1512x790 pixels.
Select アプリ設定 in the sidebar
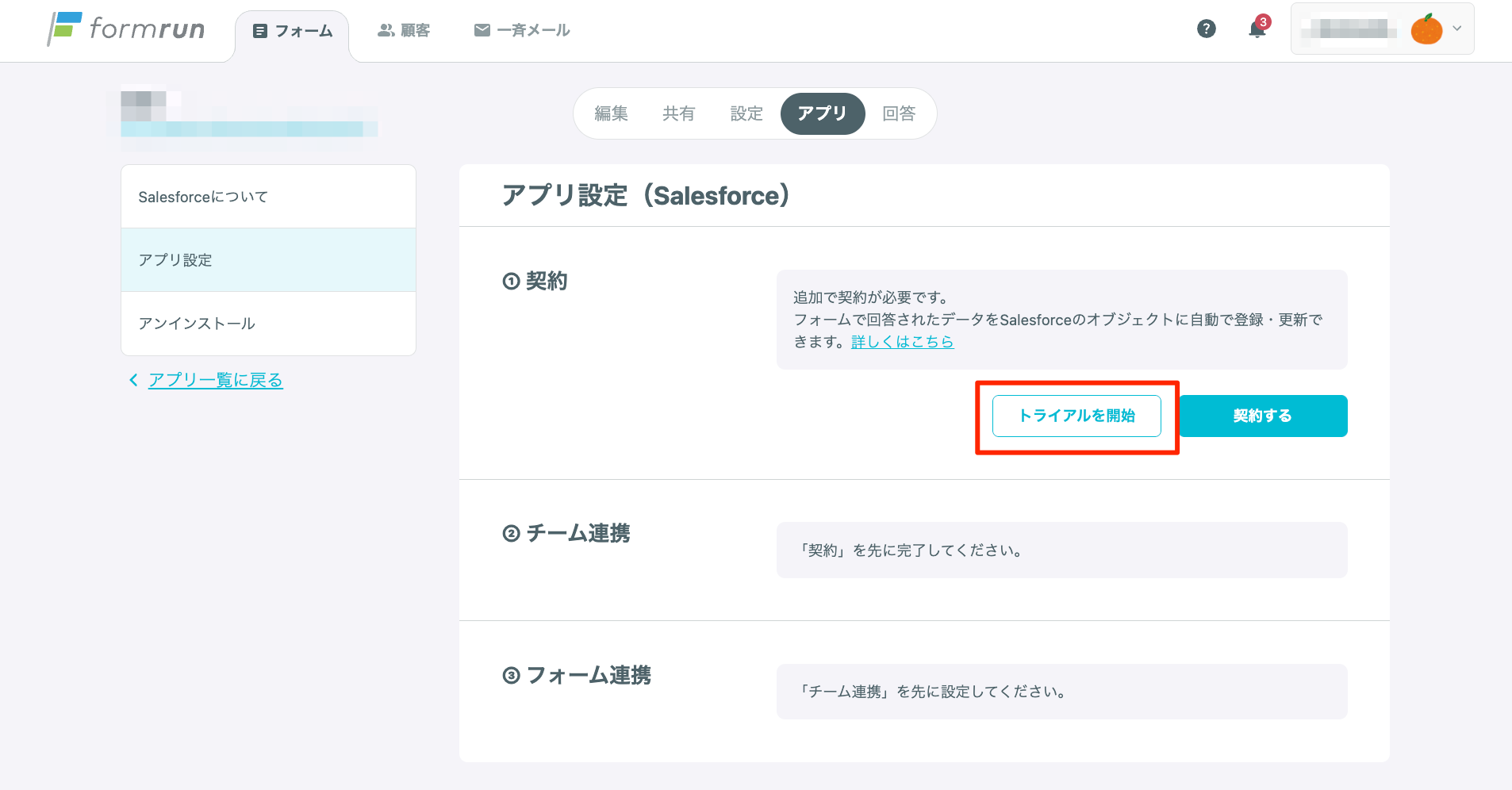tap(268, 260)
